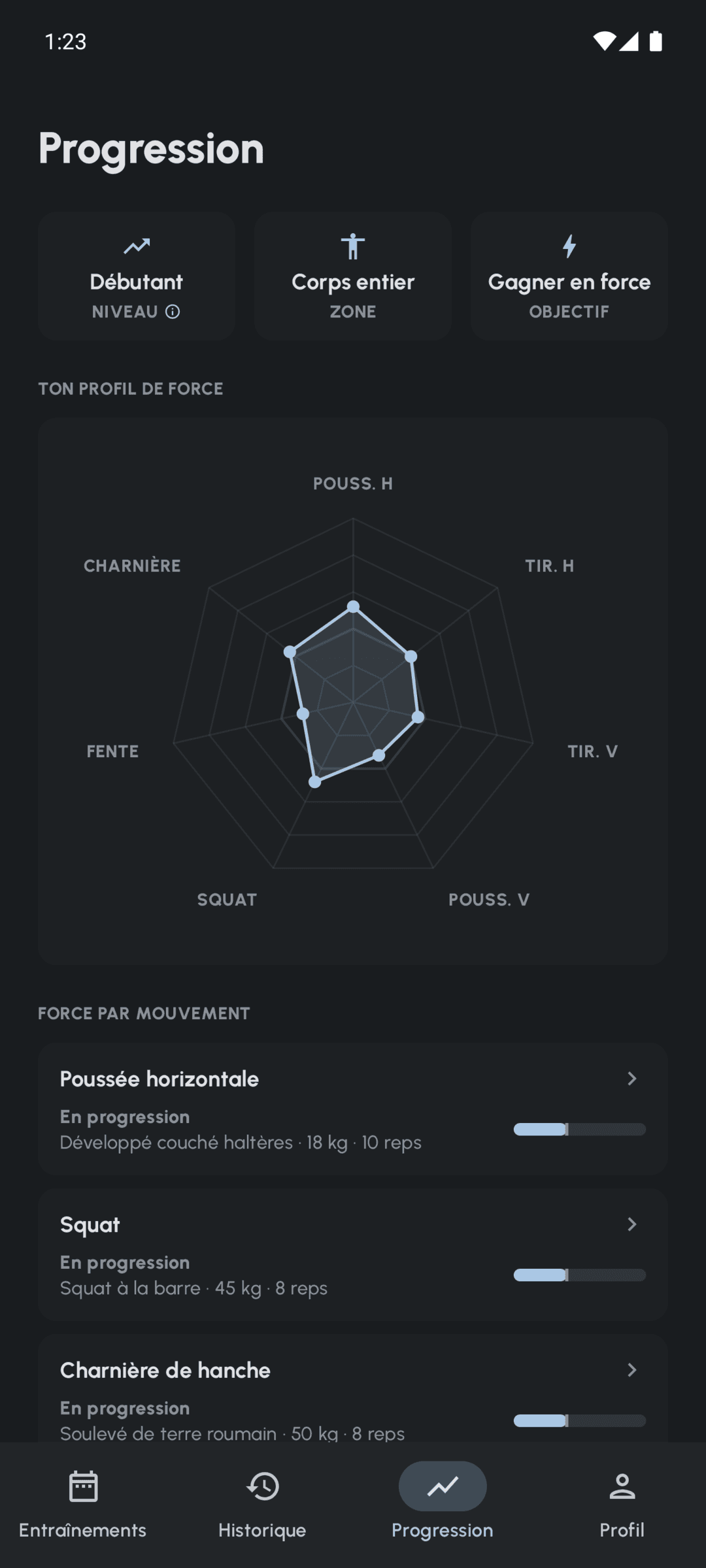Open the Corps entier zone card

(x=353, y=276)
